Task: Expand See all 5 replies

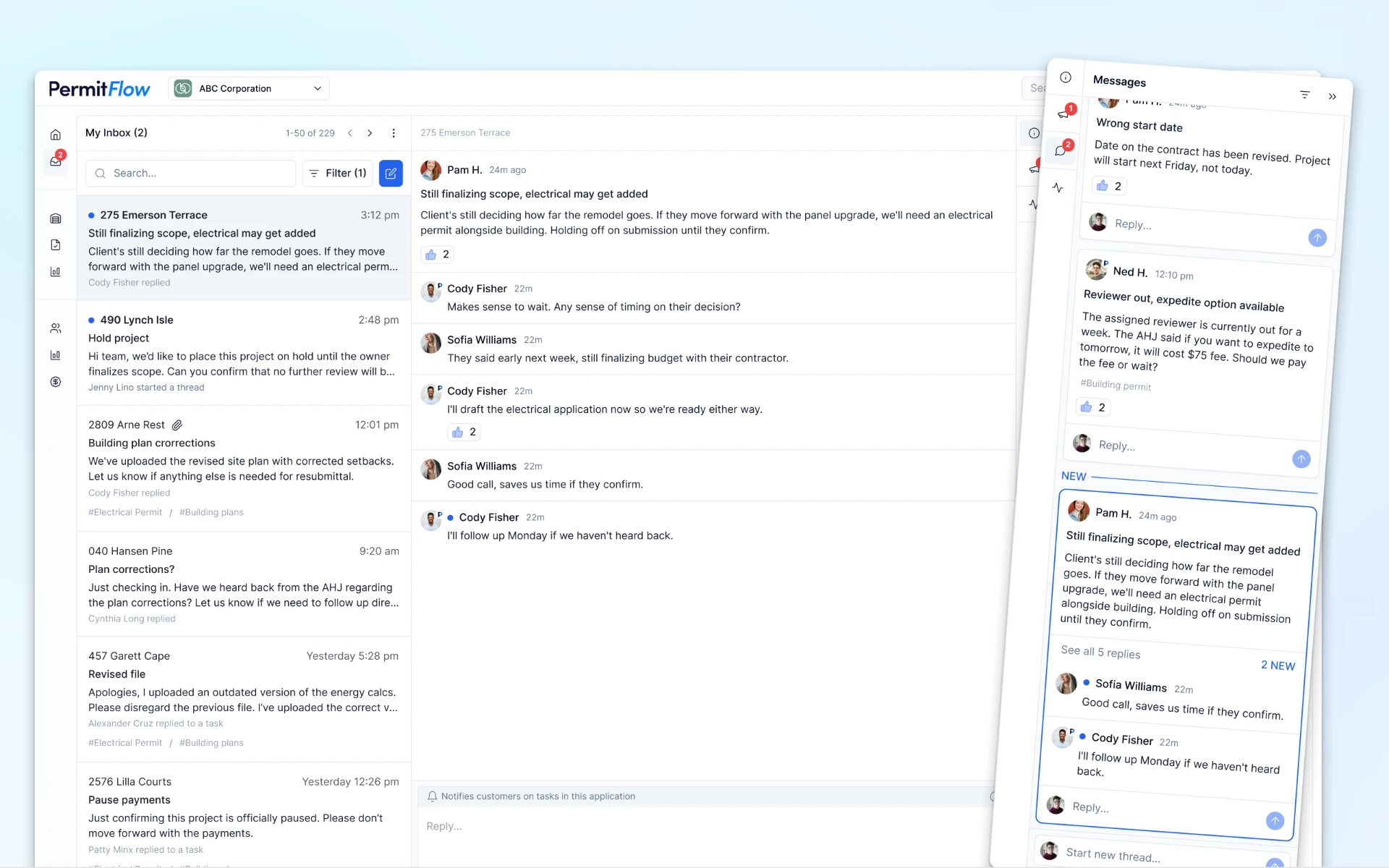Action: click(1100, 652)
